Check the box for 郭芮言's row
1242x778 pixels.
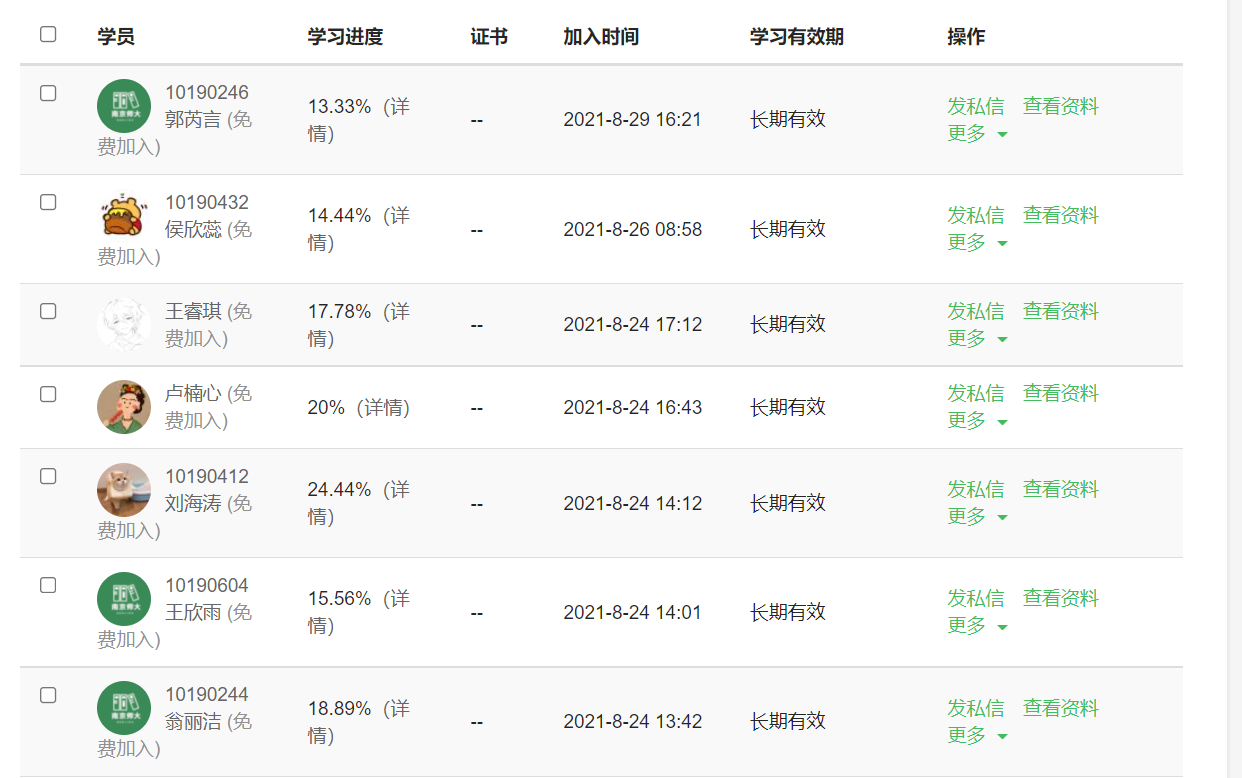(48, 93)
